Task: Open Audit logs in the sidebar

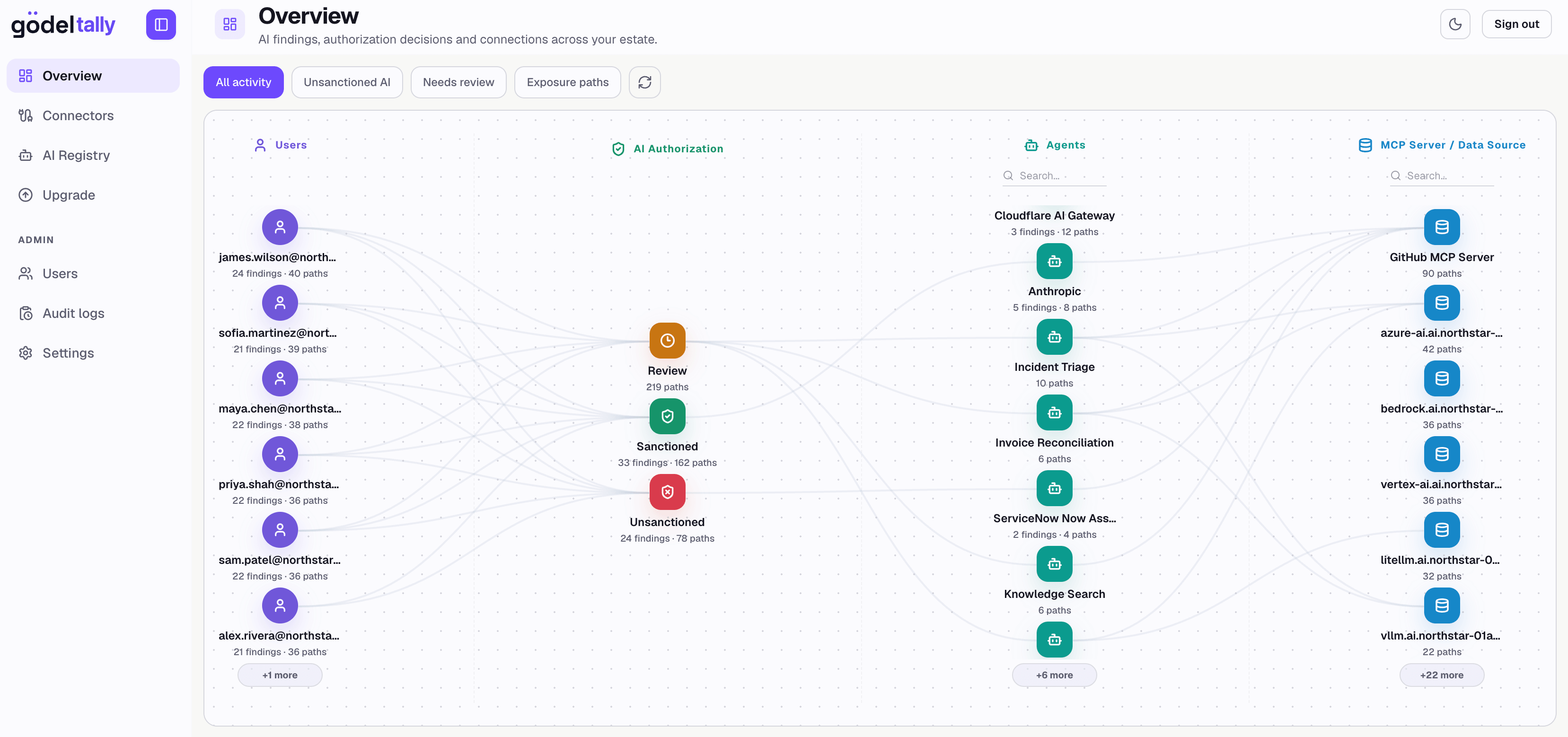Action: [93, 314]
